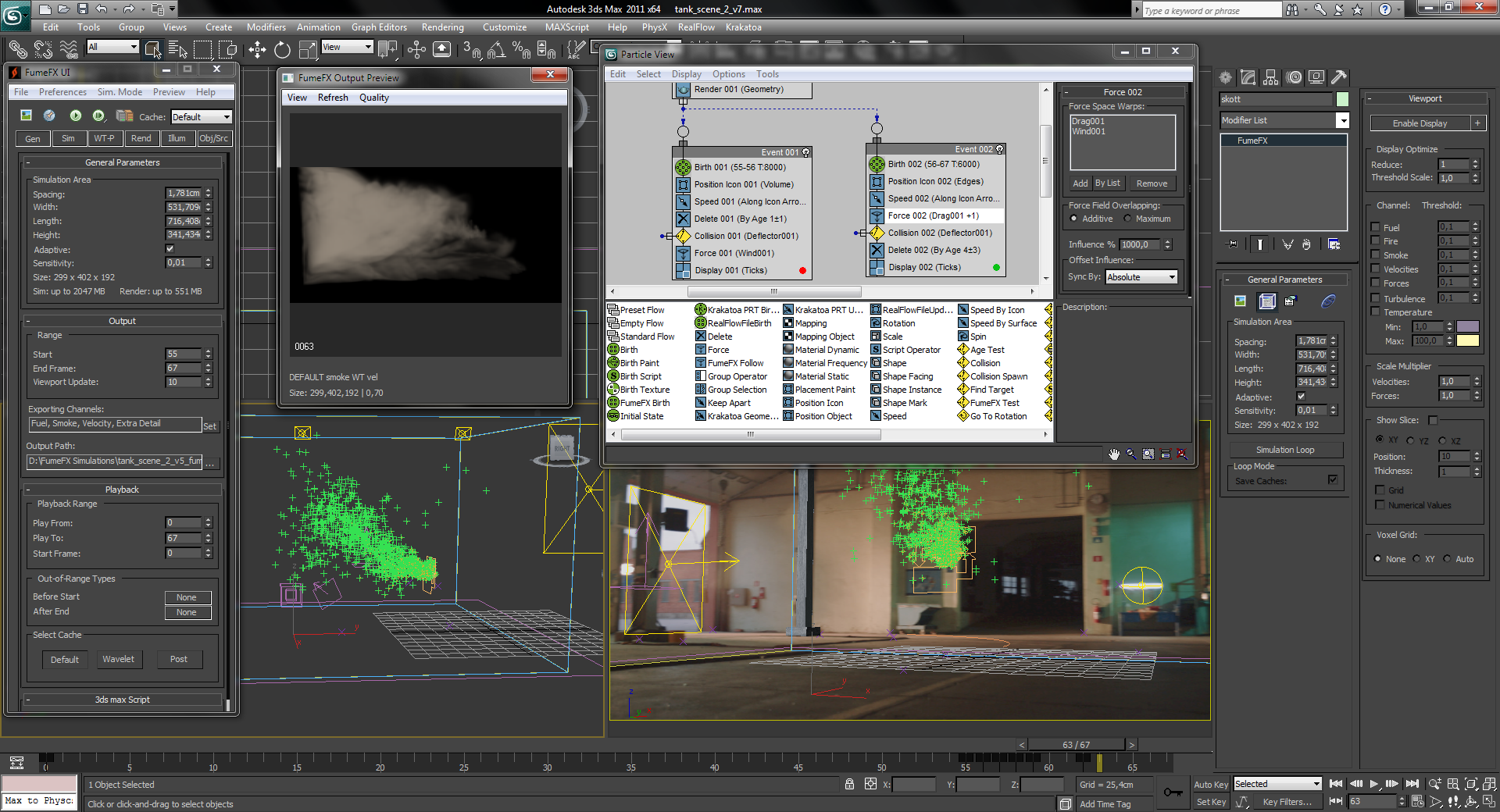
Task: Click Remove in Force Space Warps
Action: click(x=1152, y=183)
